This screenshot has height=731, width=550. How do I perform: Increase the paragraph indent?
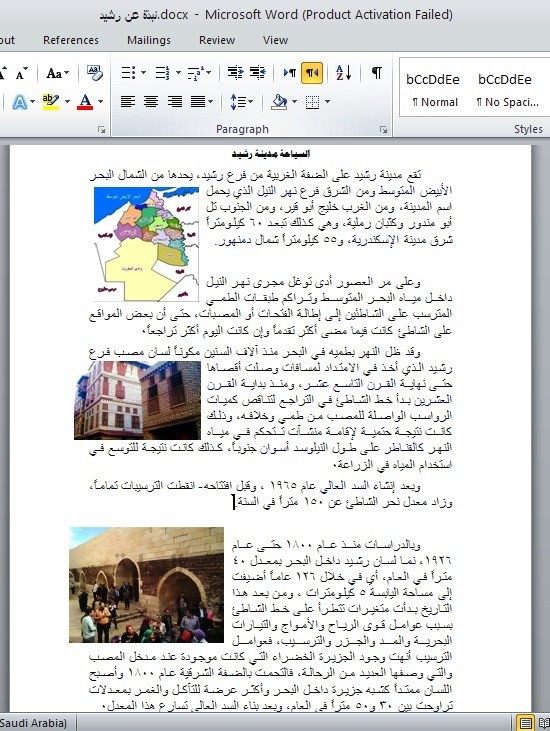point(257,73)
